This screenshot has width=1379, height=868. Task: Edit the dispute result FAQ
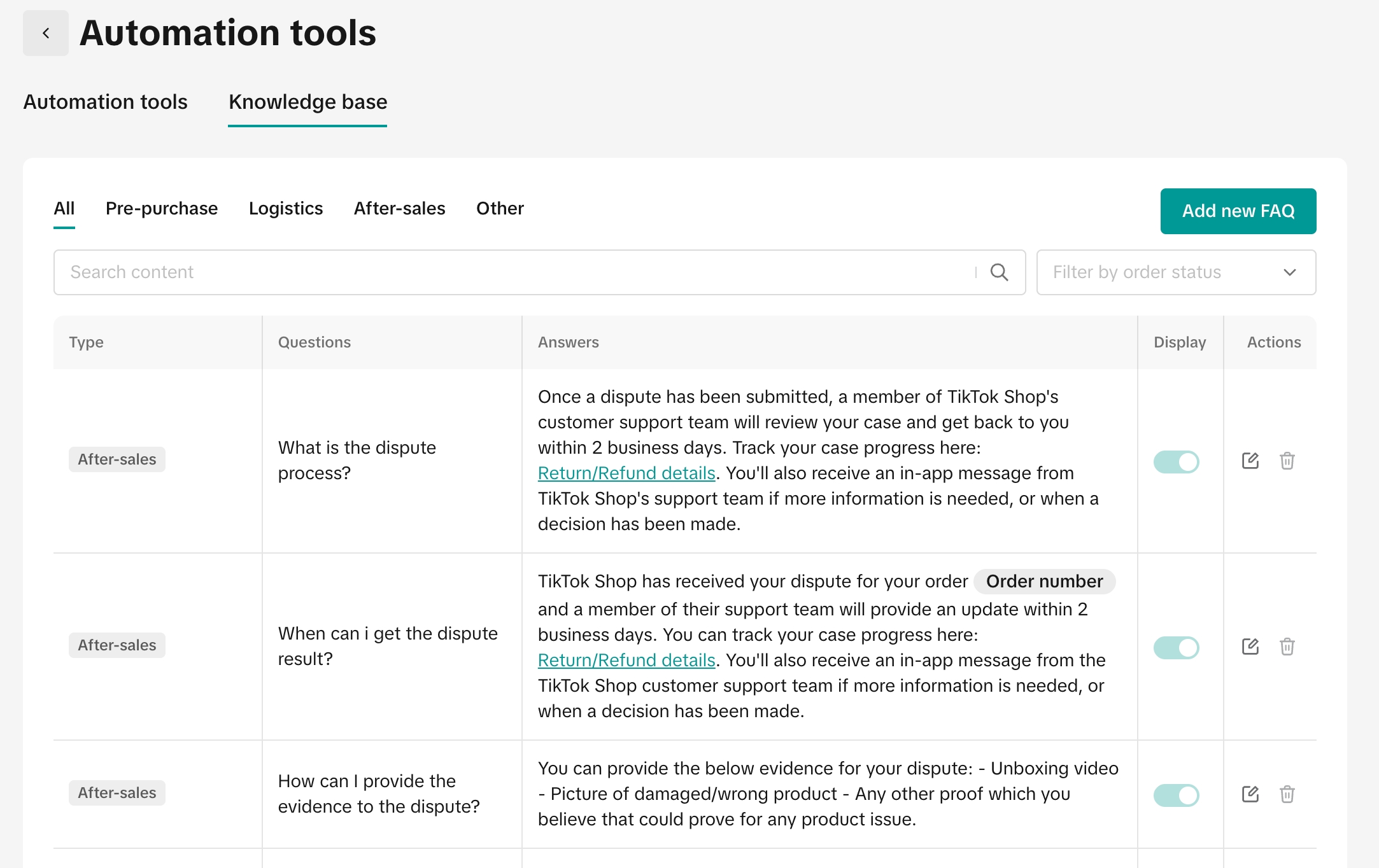coord(1250,647)
